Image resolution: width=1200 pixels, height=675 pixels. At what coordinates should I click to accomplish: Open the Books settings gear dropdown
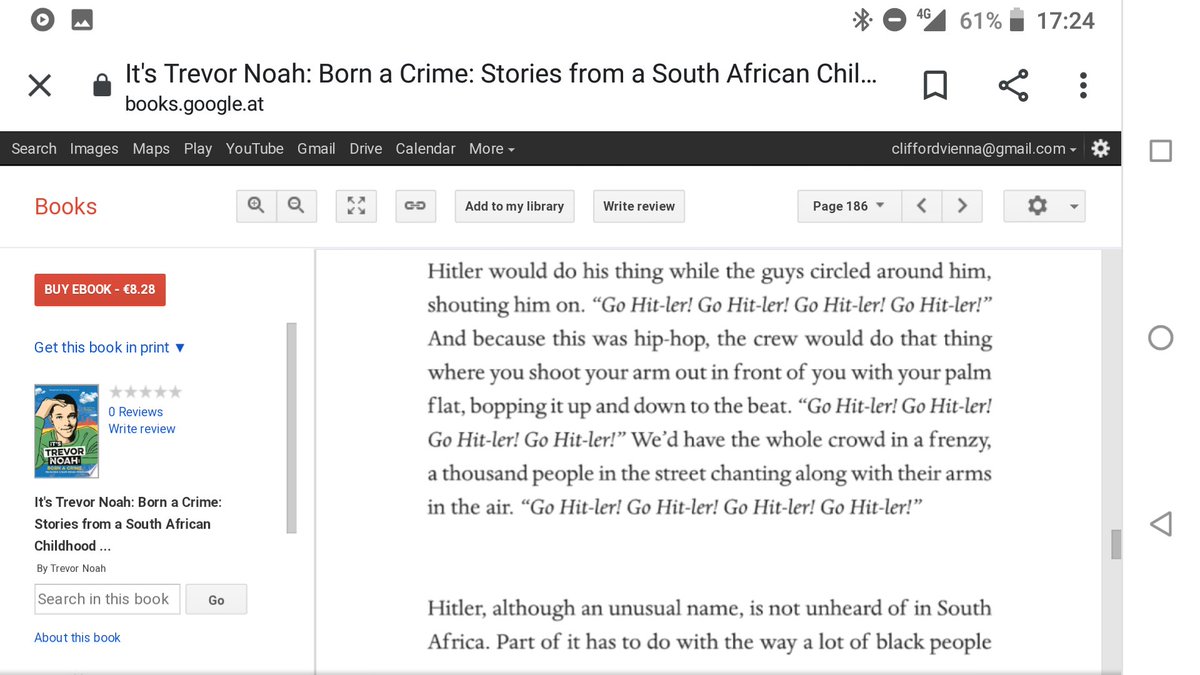[1044, 206]
